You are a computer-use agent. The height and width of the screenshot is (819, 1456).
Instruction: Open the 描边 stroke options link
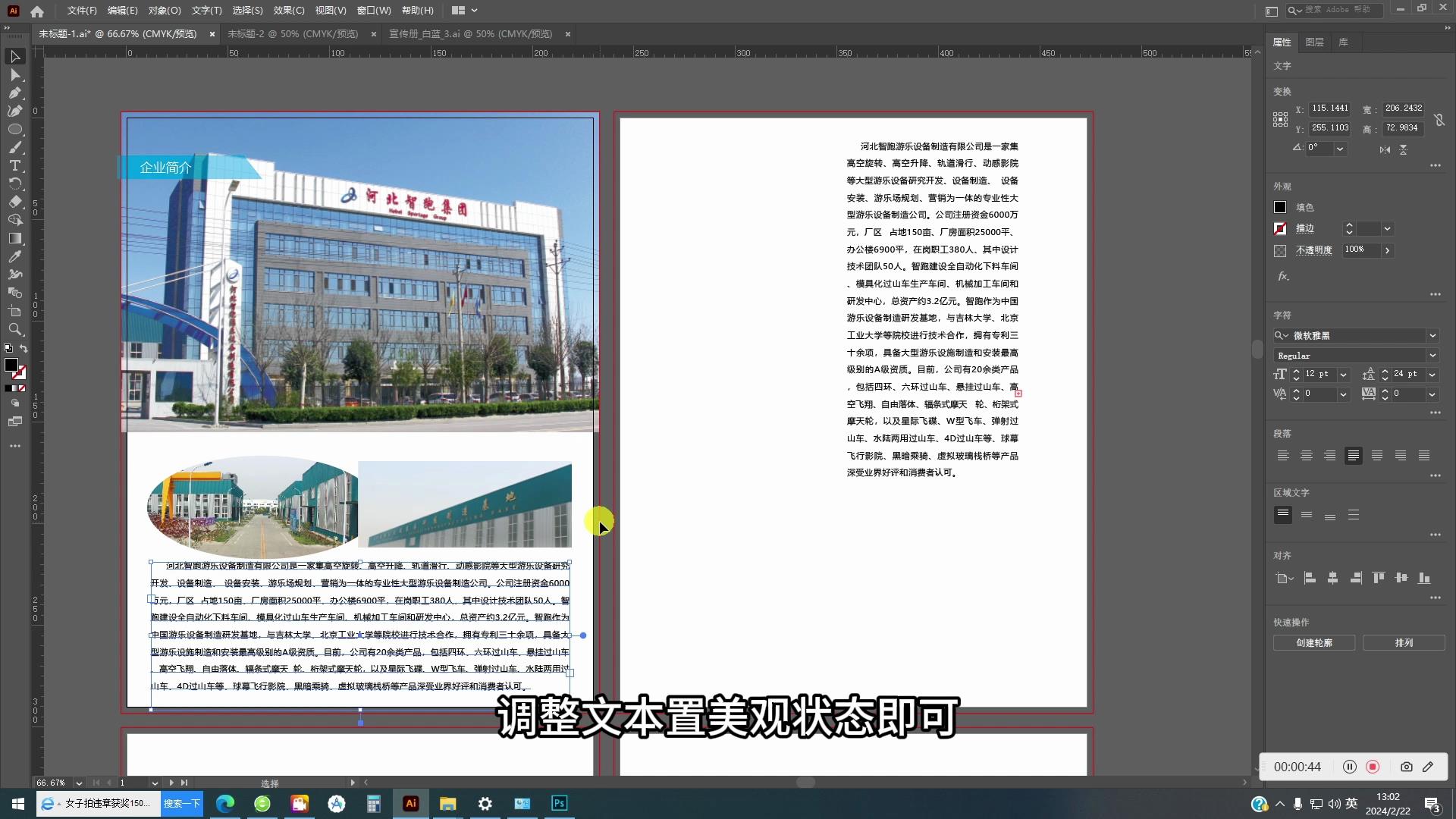point(1304,228)
